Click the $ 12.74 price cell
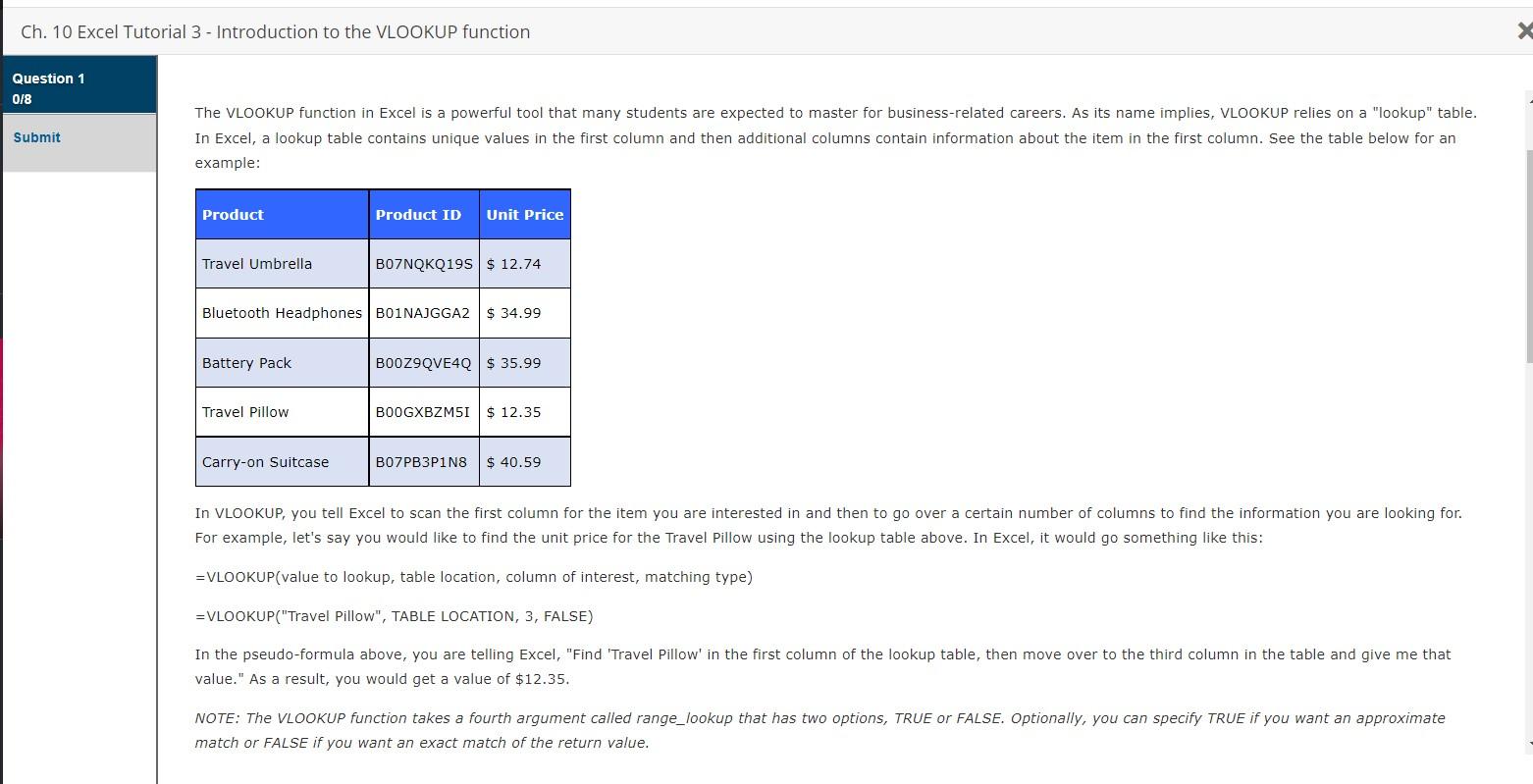The image size is (1533, 784). tap(525, 264)
